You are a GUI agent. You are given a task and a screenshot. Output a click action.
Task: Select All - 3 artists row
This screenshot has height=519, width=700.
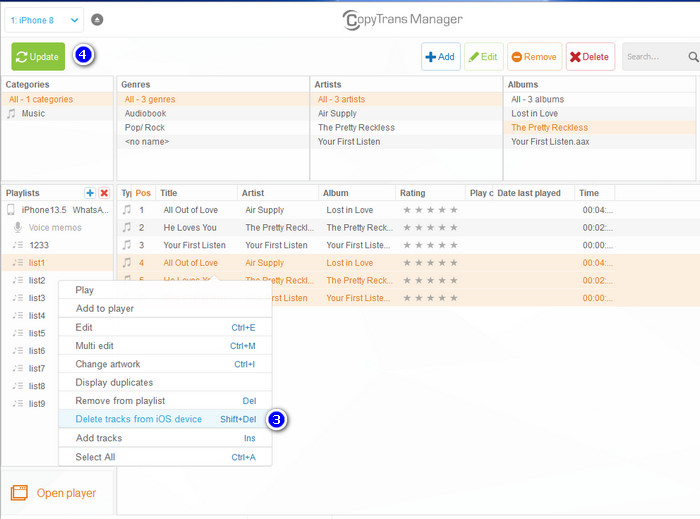(x=406, y=99)
